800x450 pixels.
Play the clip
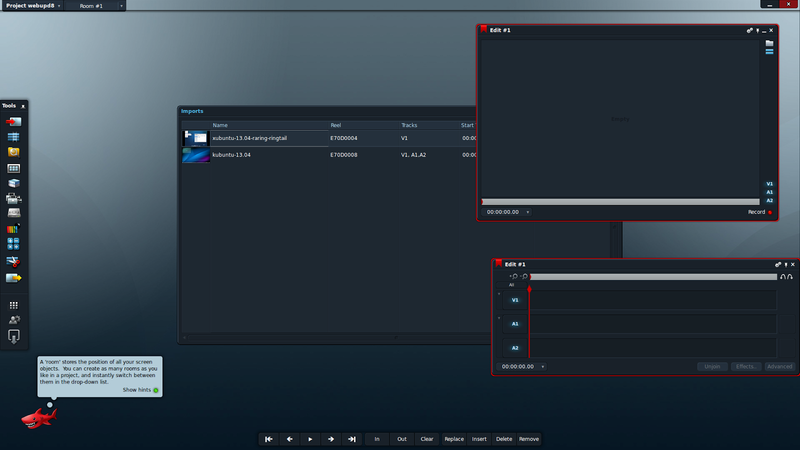click(x=310, y=439)
